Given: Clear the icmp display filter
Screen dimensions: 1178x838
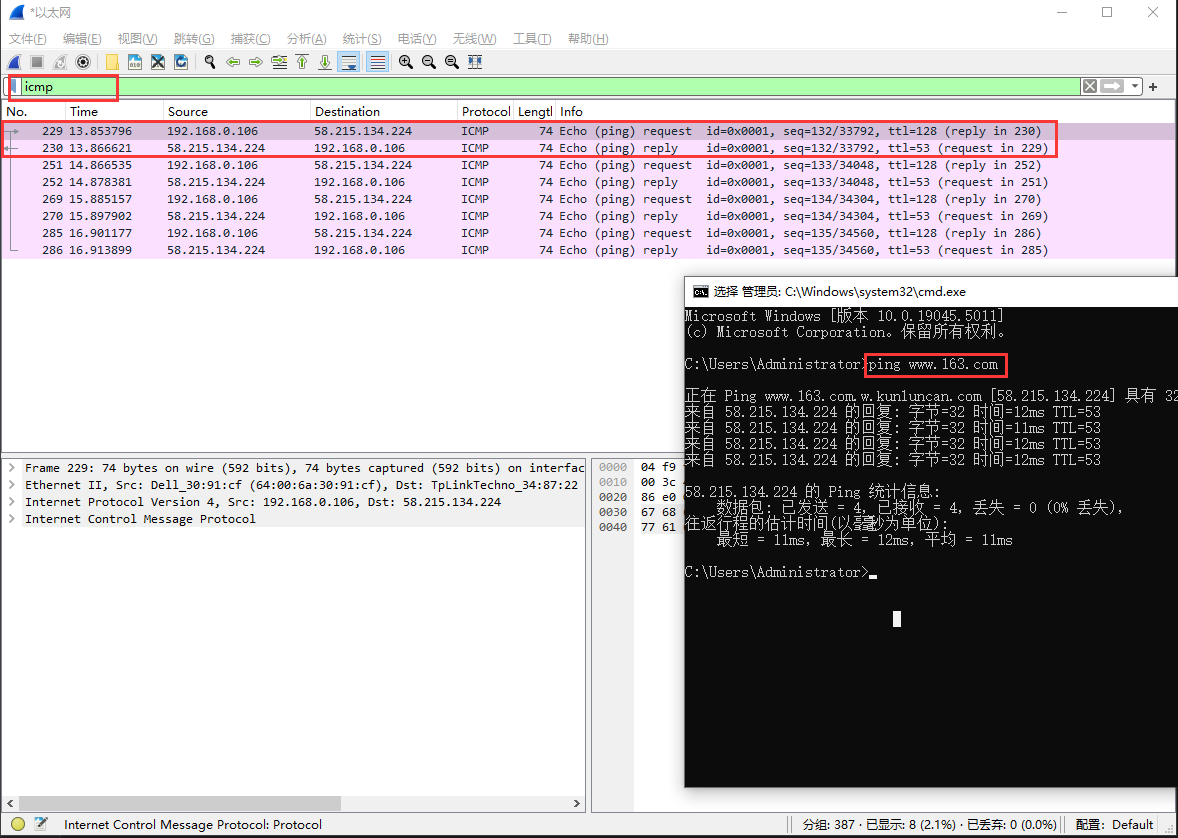Looking at the screenshot, I should point(1089,86).
